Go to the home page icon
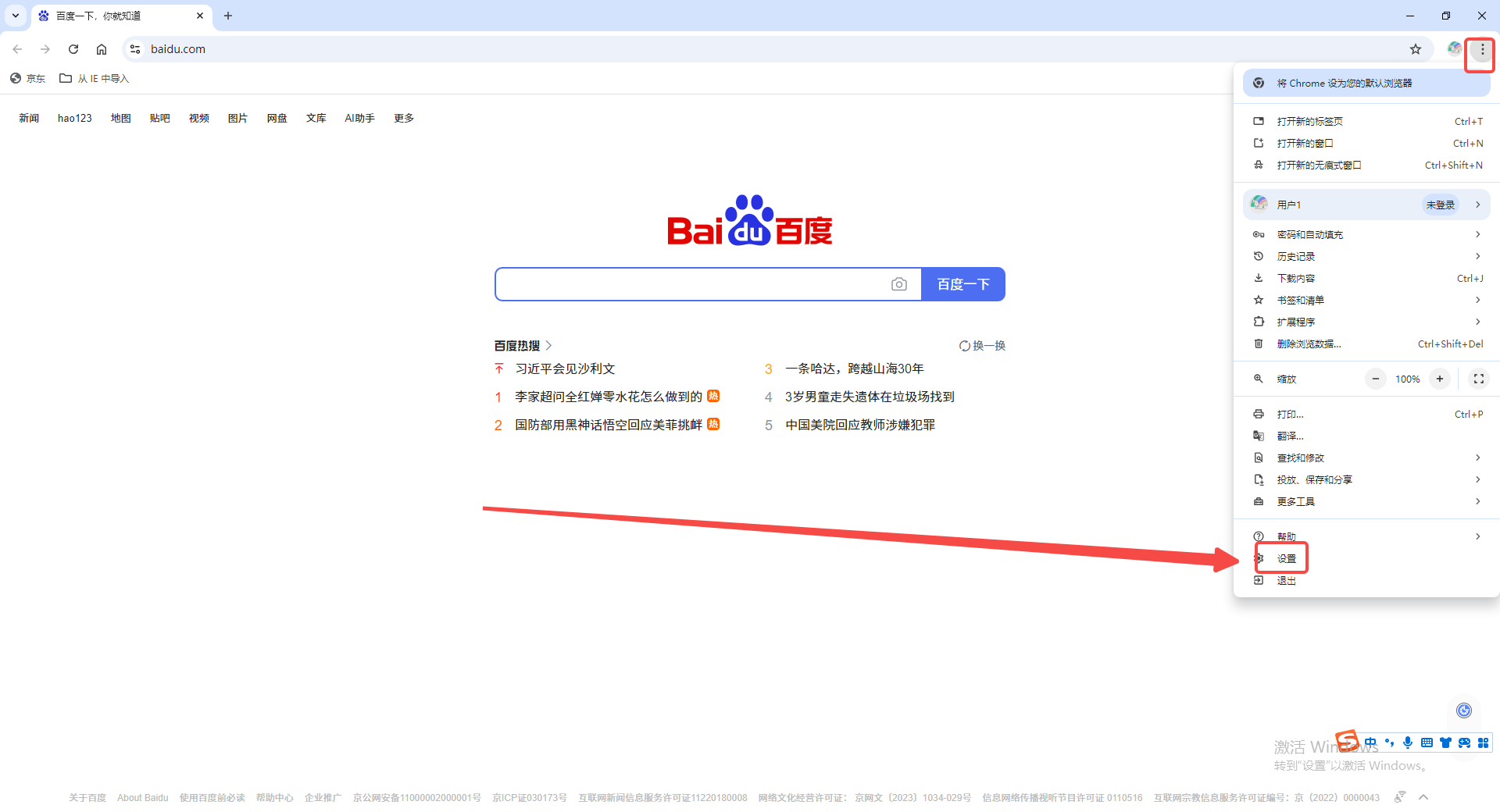The width and height of the screenshot is (1500, 812). pos(102,49)
